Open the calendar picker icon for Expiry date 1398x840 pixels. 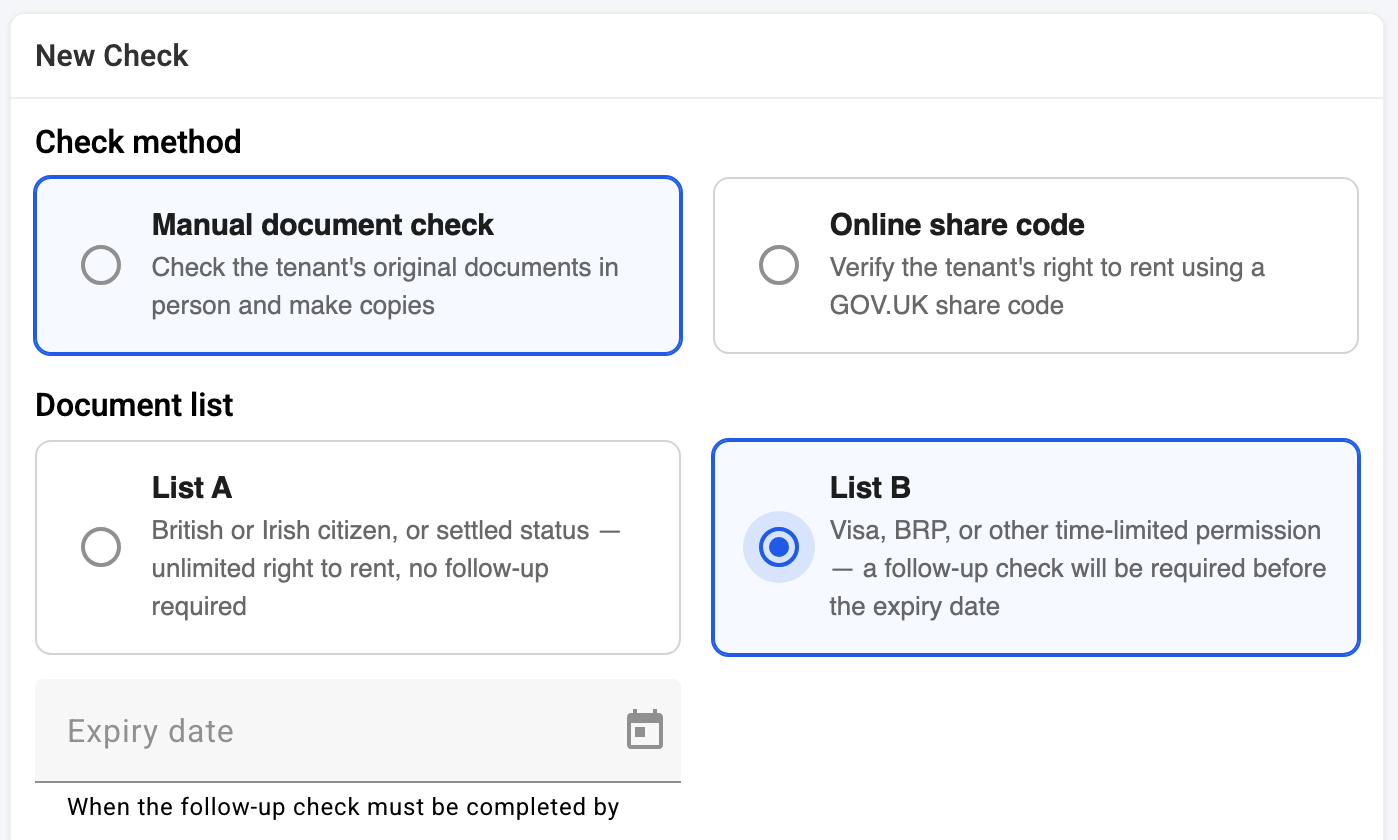pyautogui.click(x=645, y=730)
